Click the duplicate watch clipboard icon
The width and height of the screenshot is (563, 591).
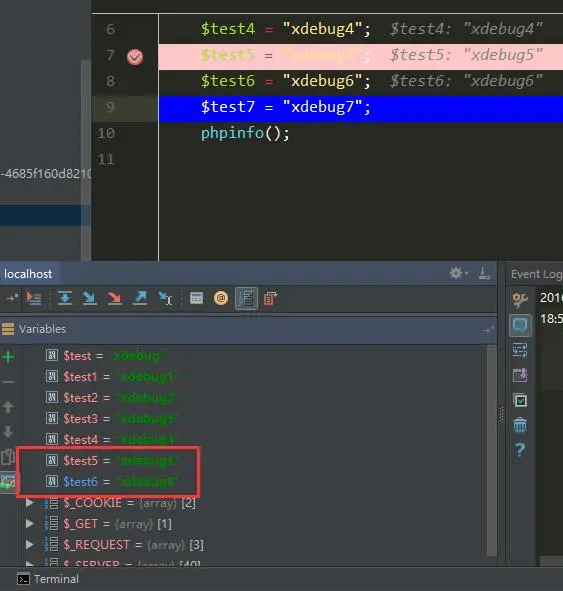point(8,457)
